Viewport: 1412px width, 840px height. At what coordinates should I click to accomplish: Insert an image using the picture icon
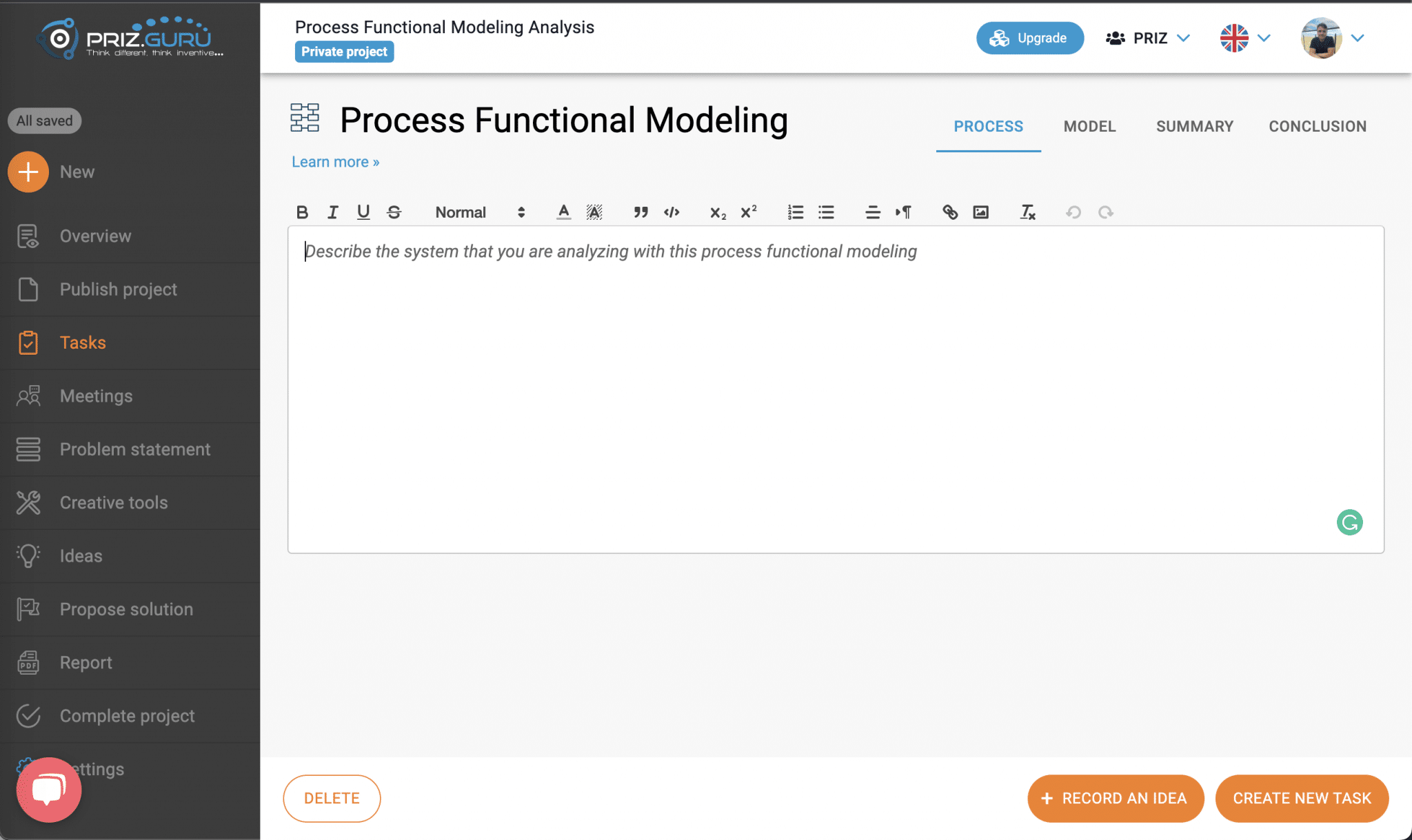pos(981,212)
